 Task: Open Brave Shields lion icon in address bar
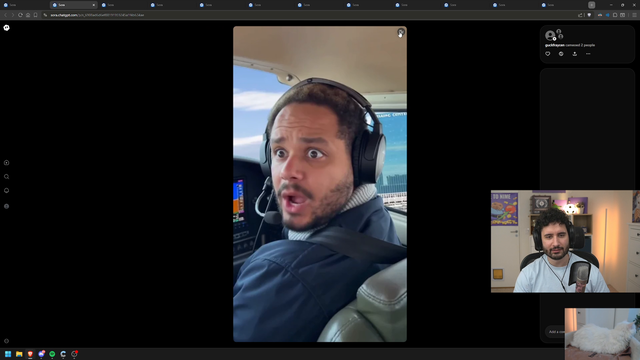(x=589, y=15)
